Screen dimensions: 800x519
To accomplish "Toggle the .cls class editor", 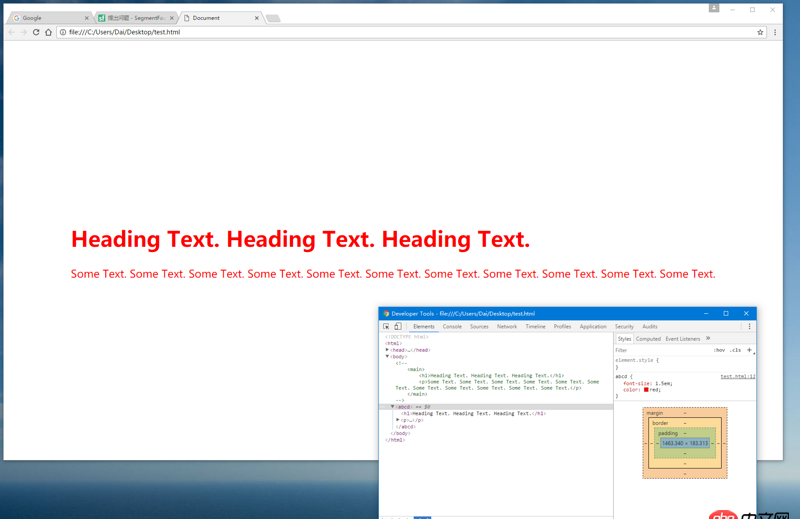I will 735,350.
